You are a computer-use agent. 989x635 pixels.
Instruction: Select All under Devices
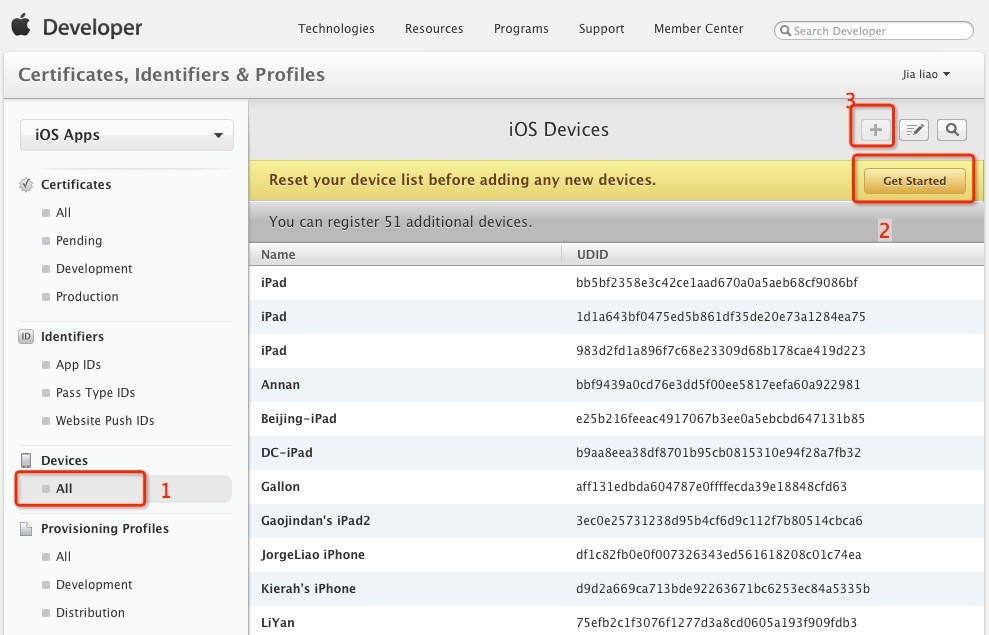pyautogui.click(x=125, y=489)
